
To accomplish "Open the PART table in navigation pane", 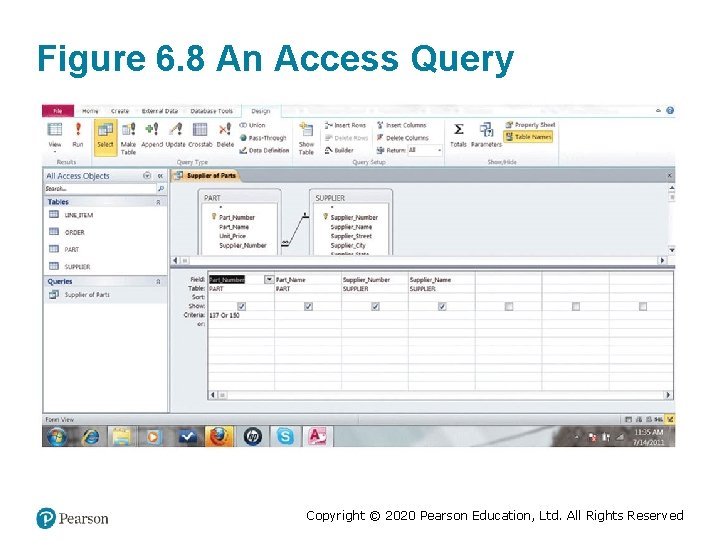I will [72, 249].
